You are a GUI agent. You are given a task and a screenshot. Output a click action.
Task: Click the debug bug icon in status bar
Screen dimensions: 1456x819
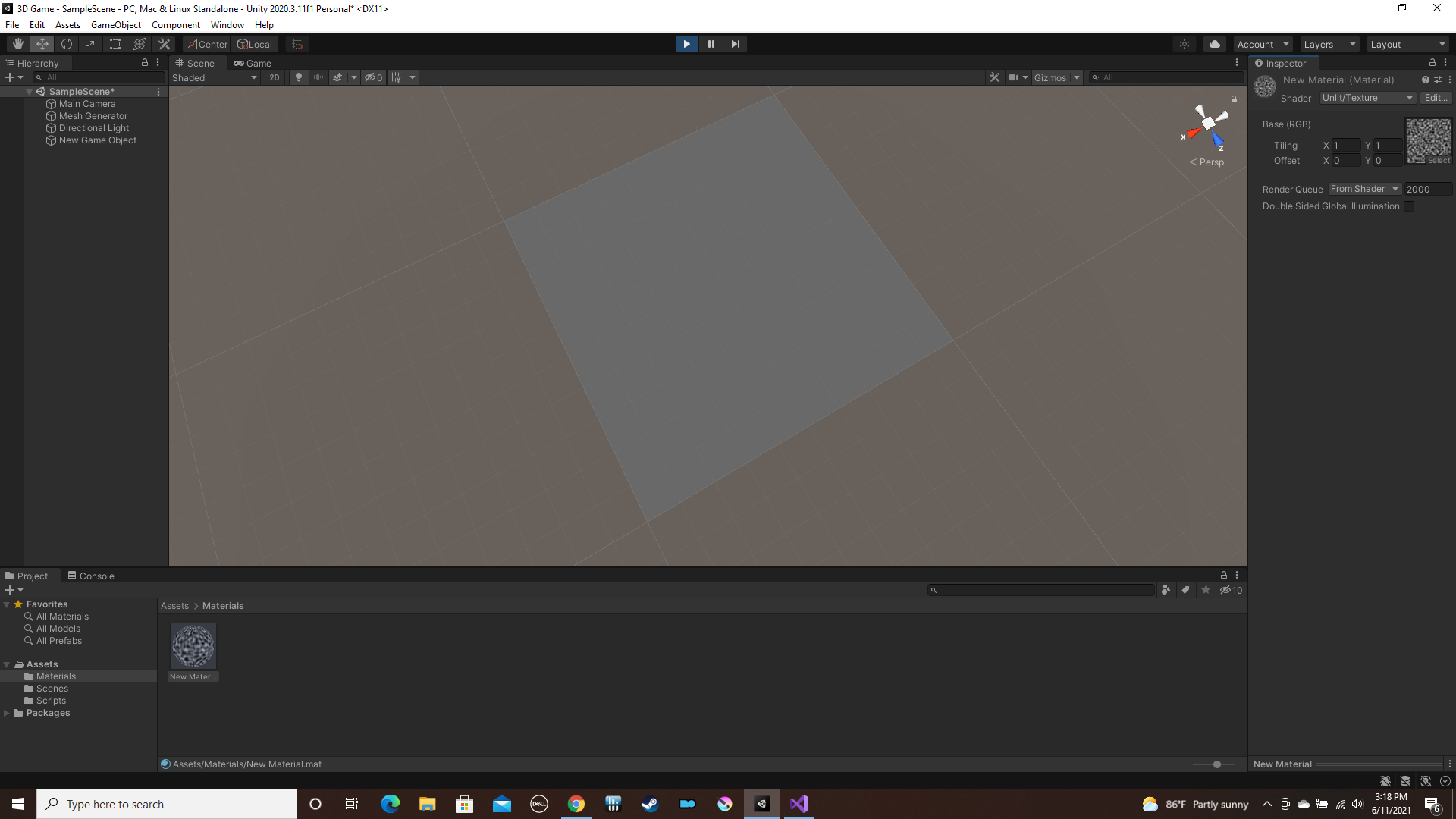pos(1385,781)
